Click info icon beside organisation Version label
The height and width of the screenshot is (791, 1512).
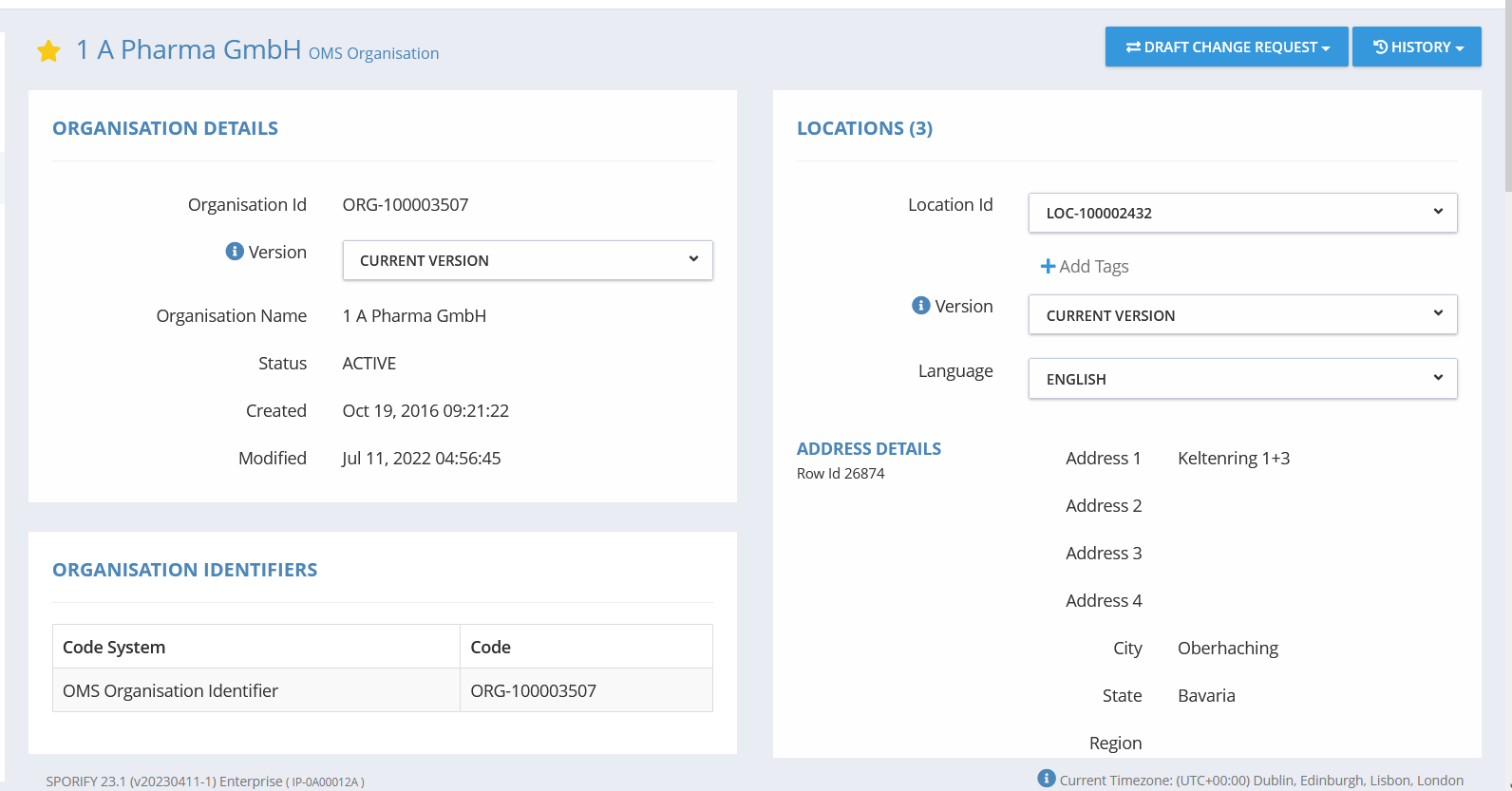coord(235,252)
